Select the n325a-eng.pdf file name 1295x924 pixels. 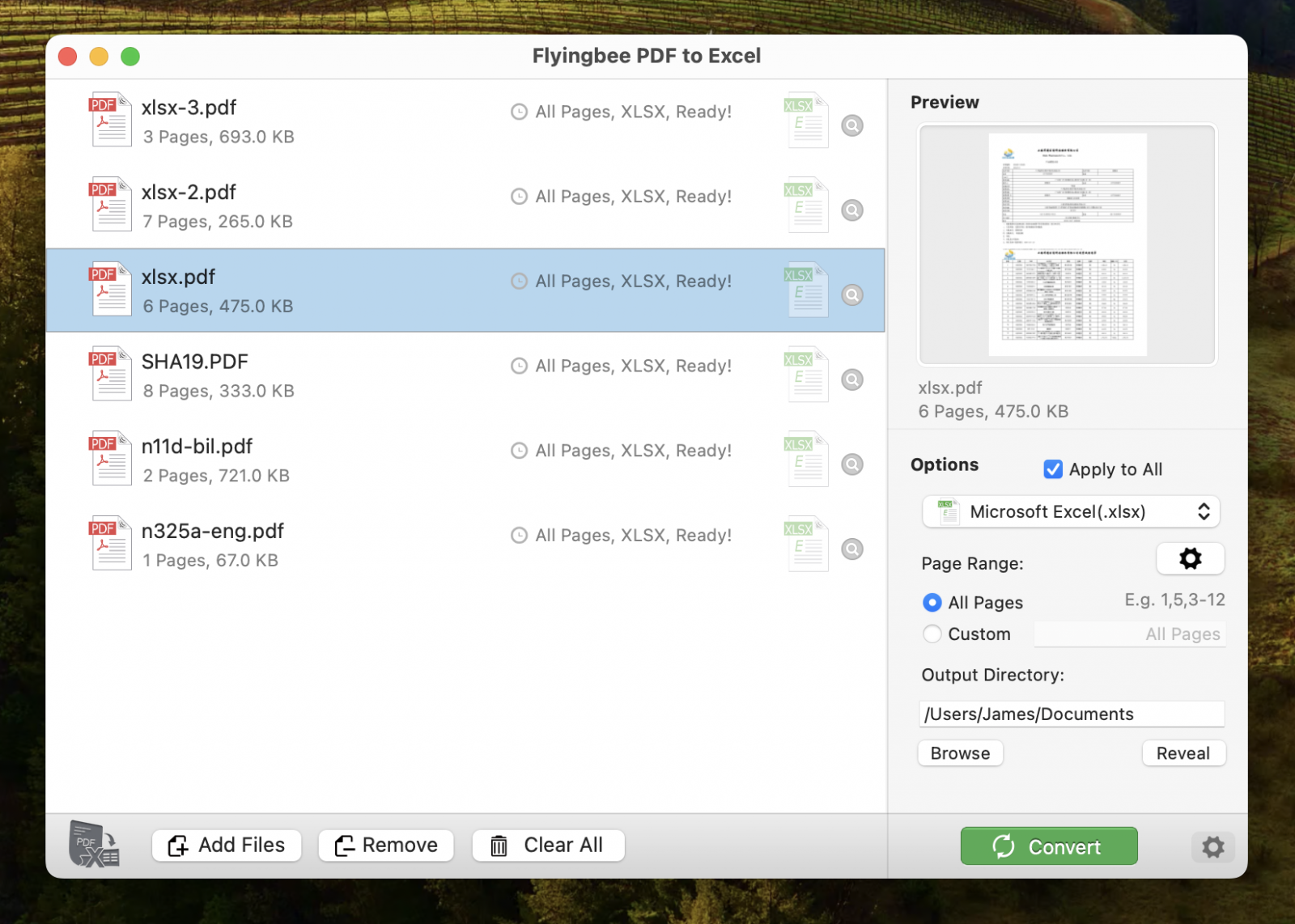coord(213,532)
